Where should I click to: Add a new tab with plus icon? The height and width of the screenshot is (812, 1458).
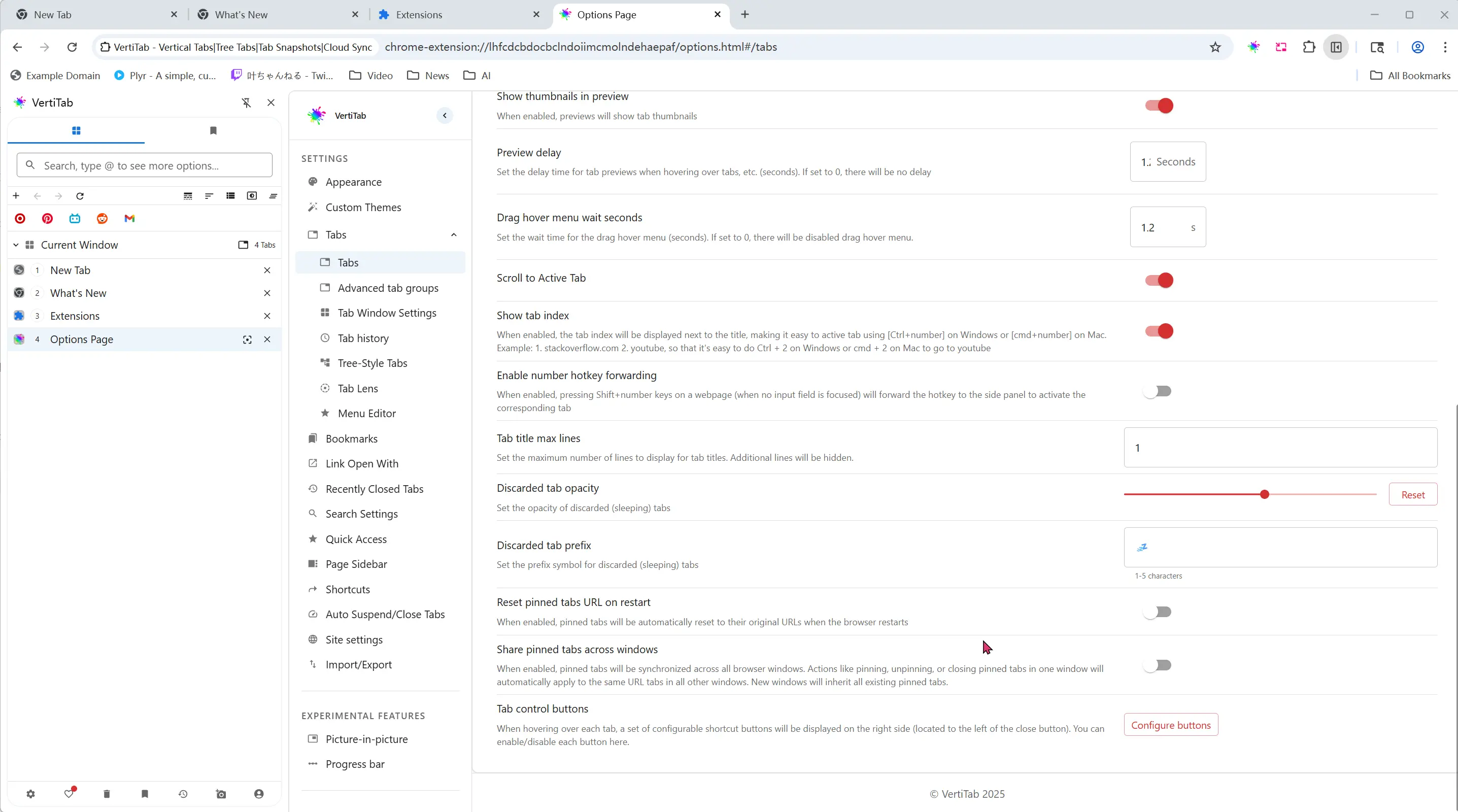tap(16, 196)
